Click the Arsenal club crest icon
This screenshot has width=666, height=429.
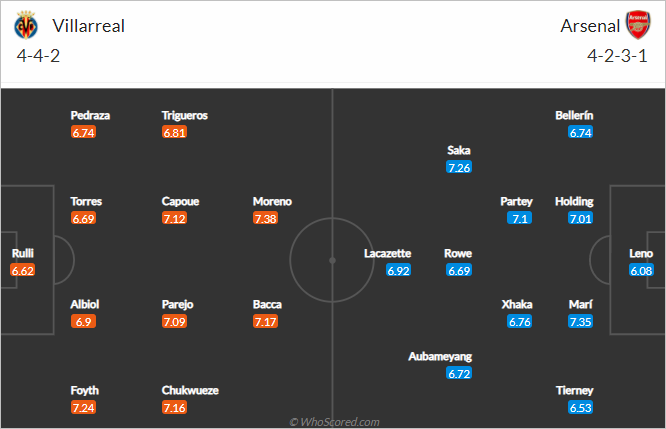point(638,25)
